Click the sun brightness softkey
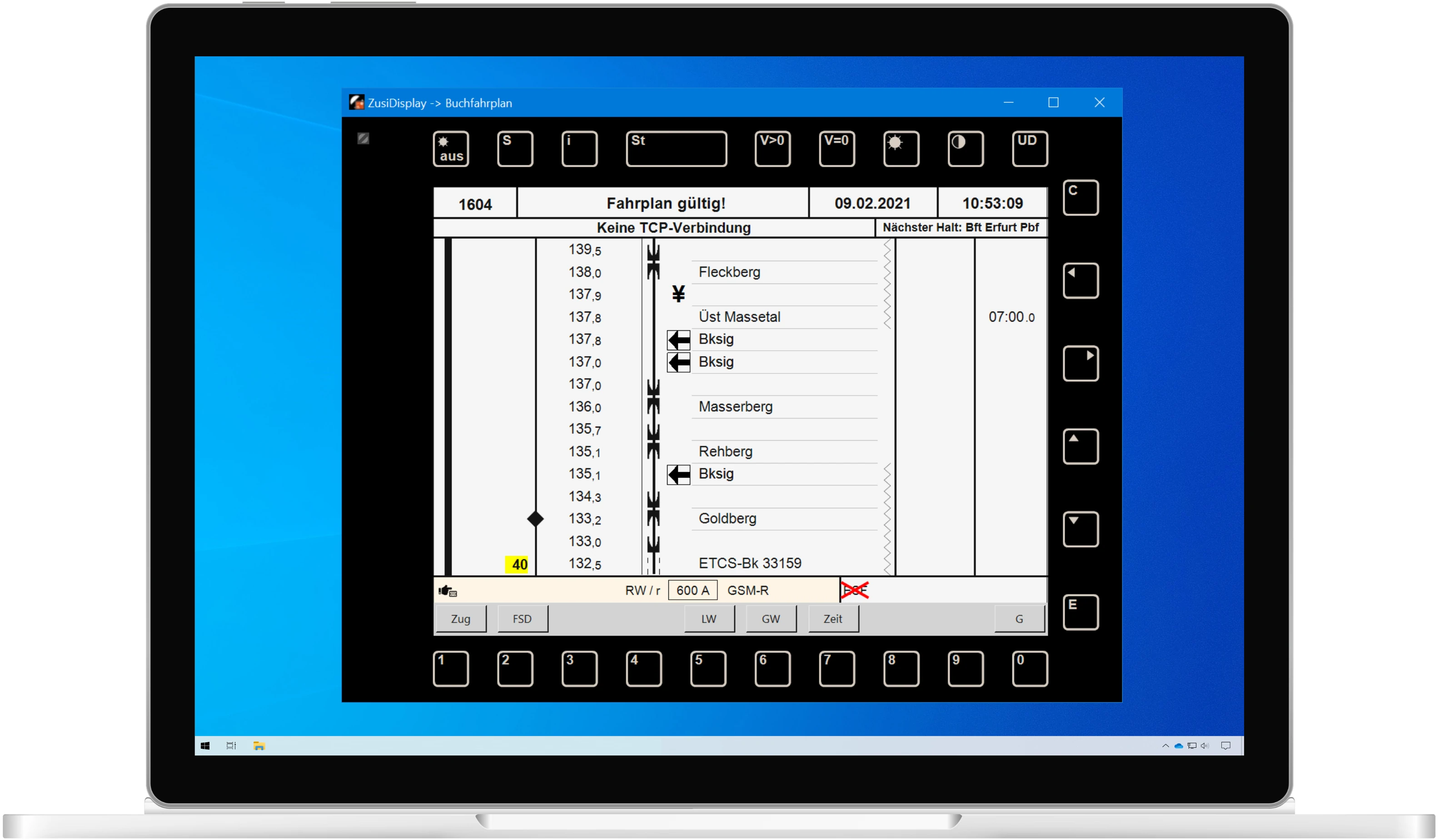Viewport: 1439px width, 840px height. [901, 149]
